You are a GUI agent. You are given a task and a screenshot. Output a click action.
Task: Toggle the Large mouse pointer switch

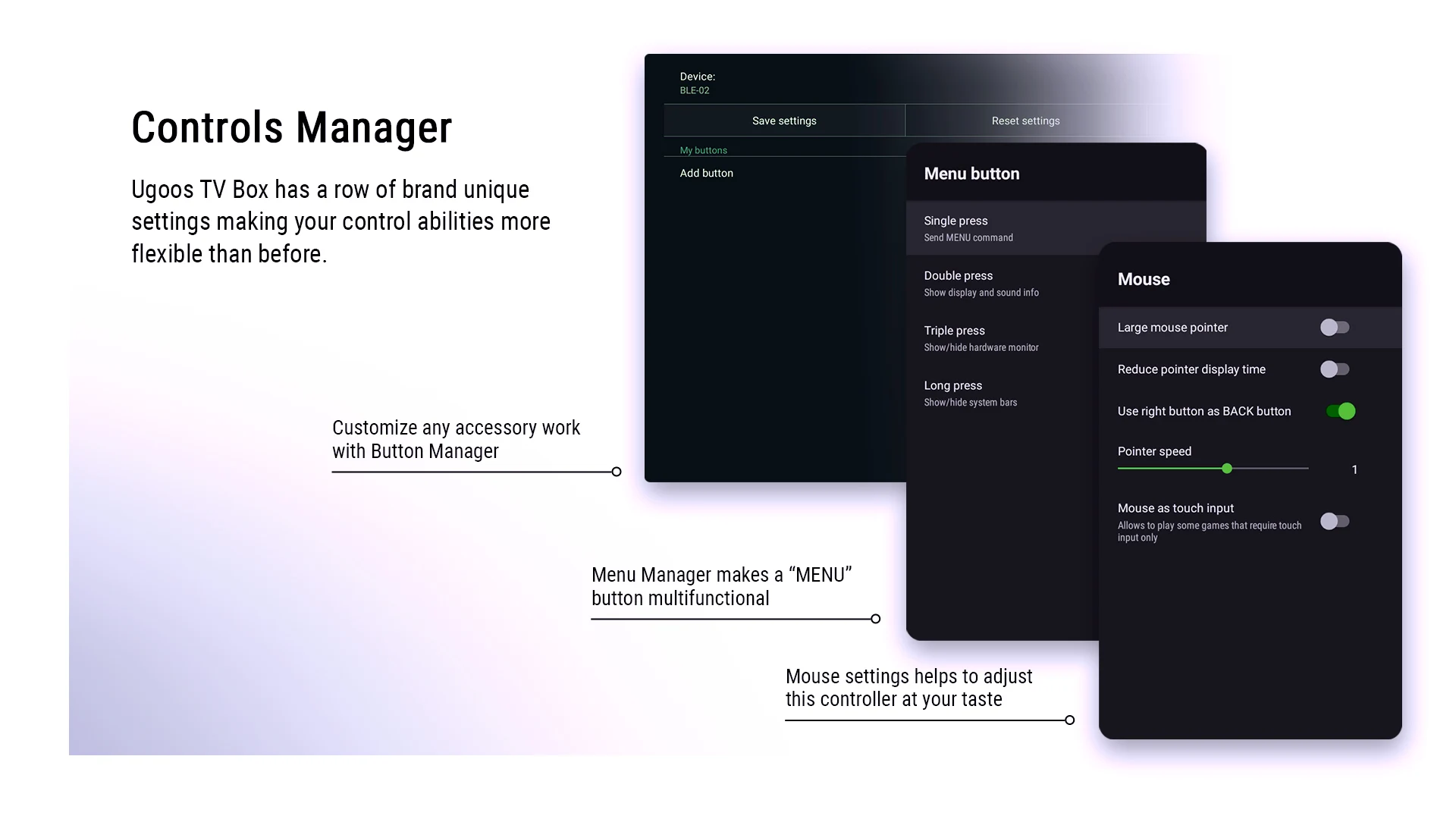pos(1335,328)
